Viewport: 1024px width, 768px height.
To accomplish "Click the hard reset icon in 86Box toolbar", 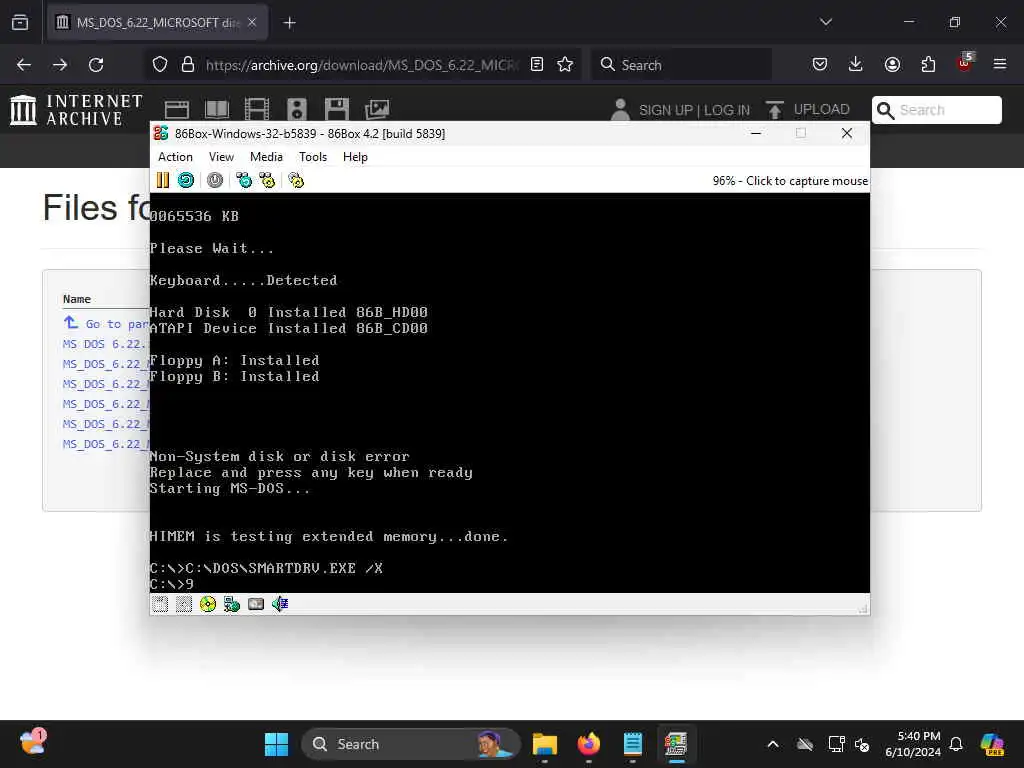I will click(x=186, y=180).
